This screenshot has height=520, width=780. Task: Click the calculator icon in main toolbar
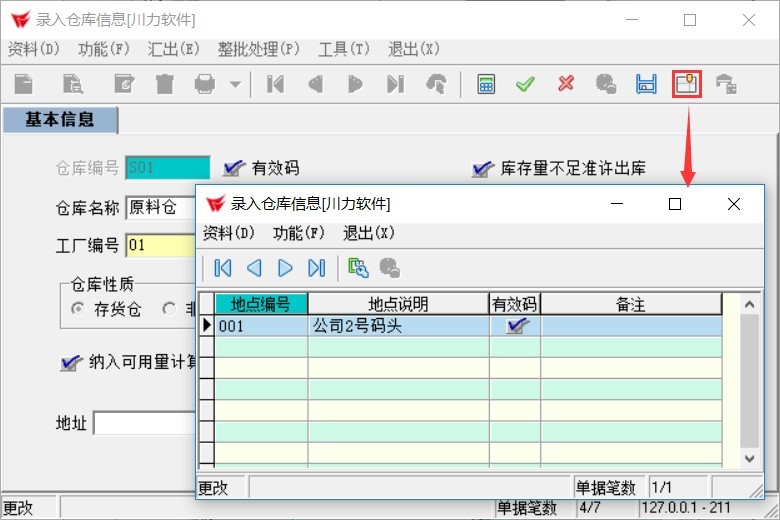[486, 85]
